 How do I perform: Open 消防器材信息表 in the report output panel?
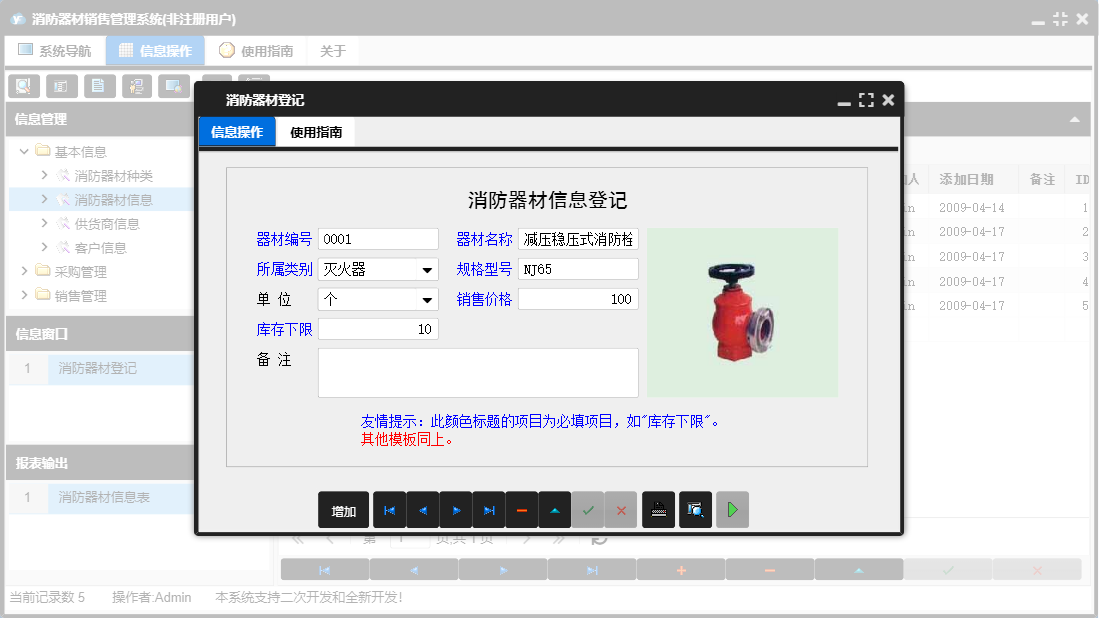104,497
